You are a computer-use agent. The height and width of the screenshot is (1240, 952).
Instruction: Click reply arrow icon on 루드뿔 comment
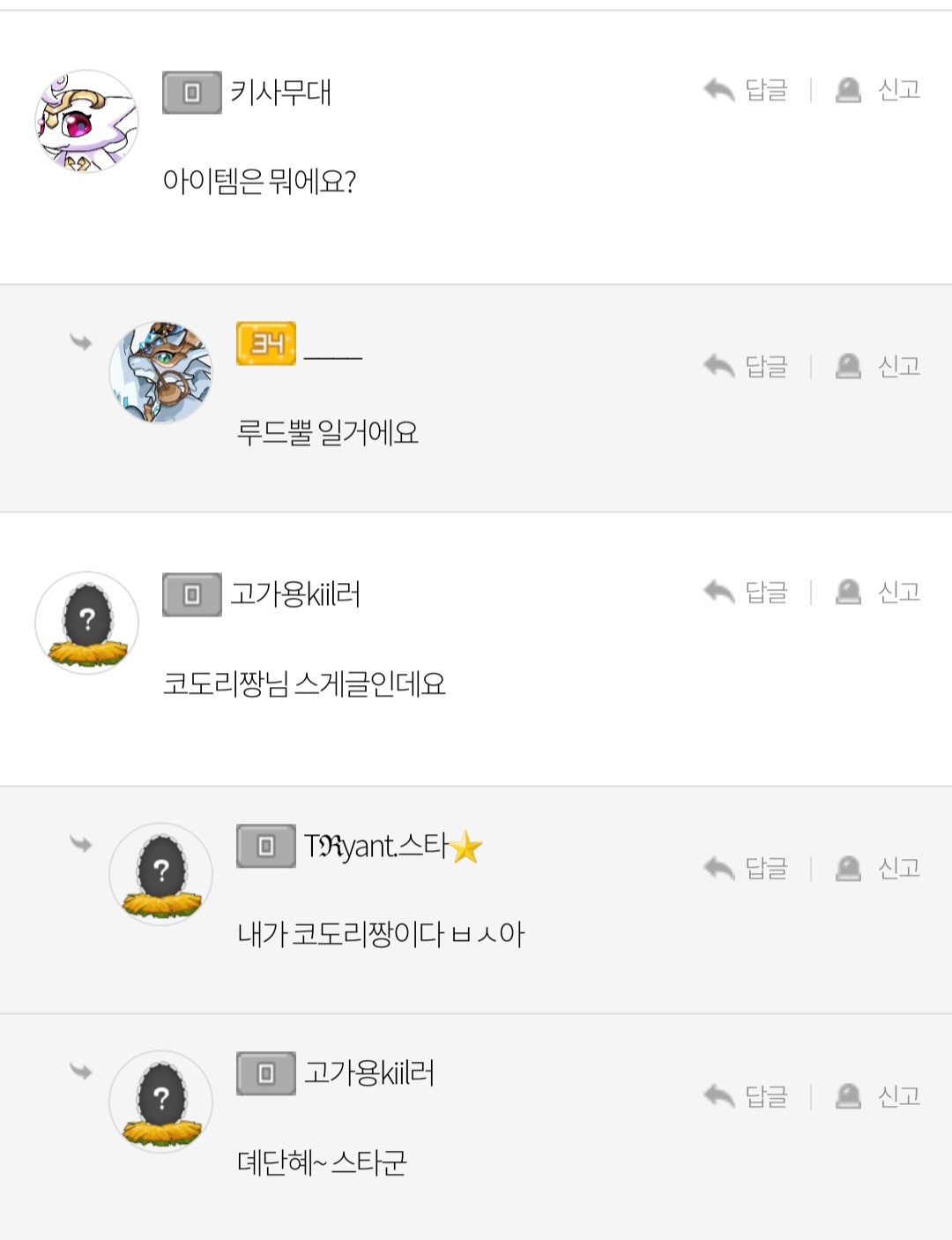[719, 366]
